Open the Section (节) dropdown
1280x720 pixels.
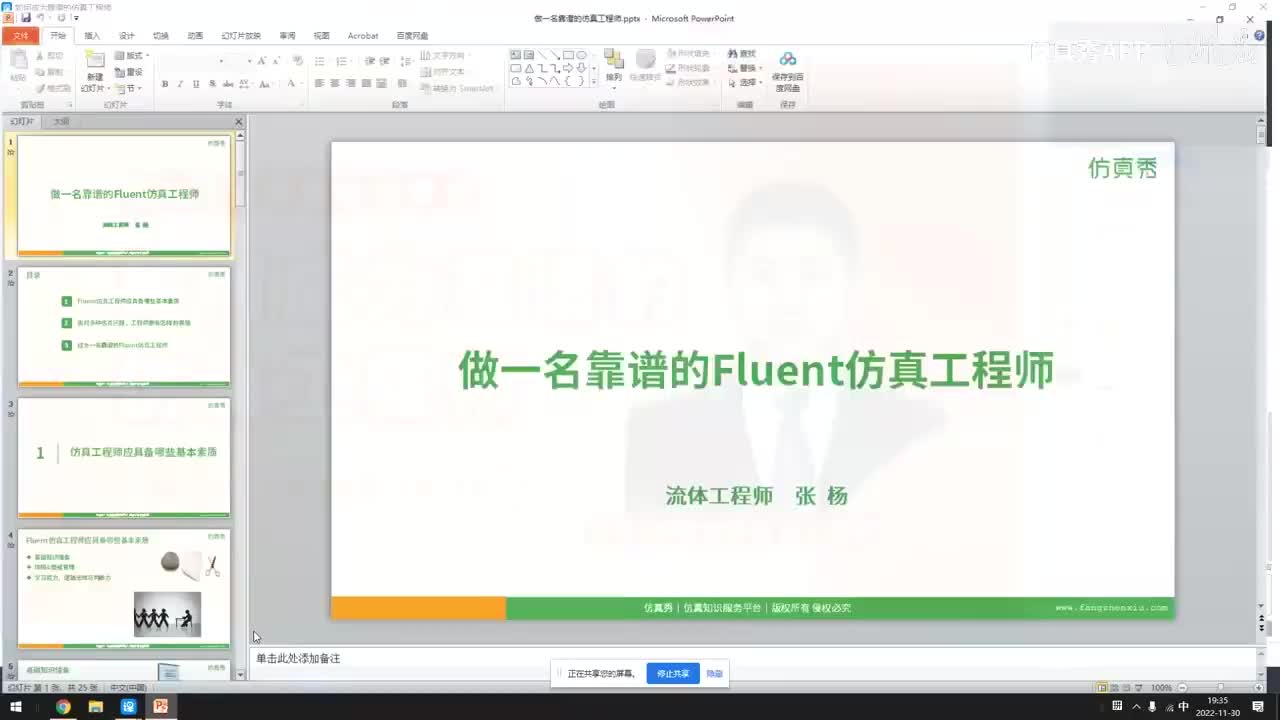tap(128, 89)
